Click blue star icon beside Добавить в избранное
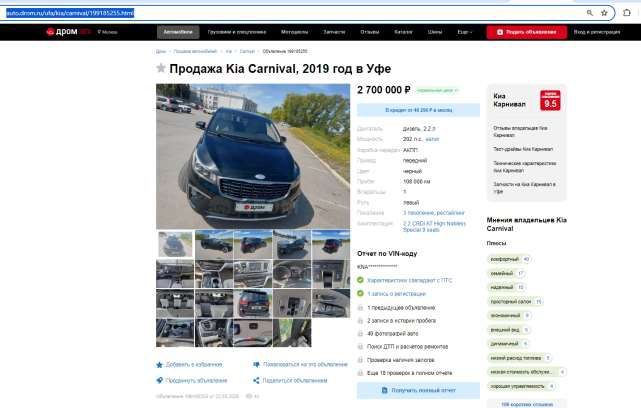This screenshot has height=408, width=641. (159, 364)
